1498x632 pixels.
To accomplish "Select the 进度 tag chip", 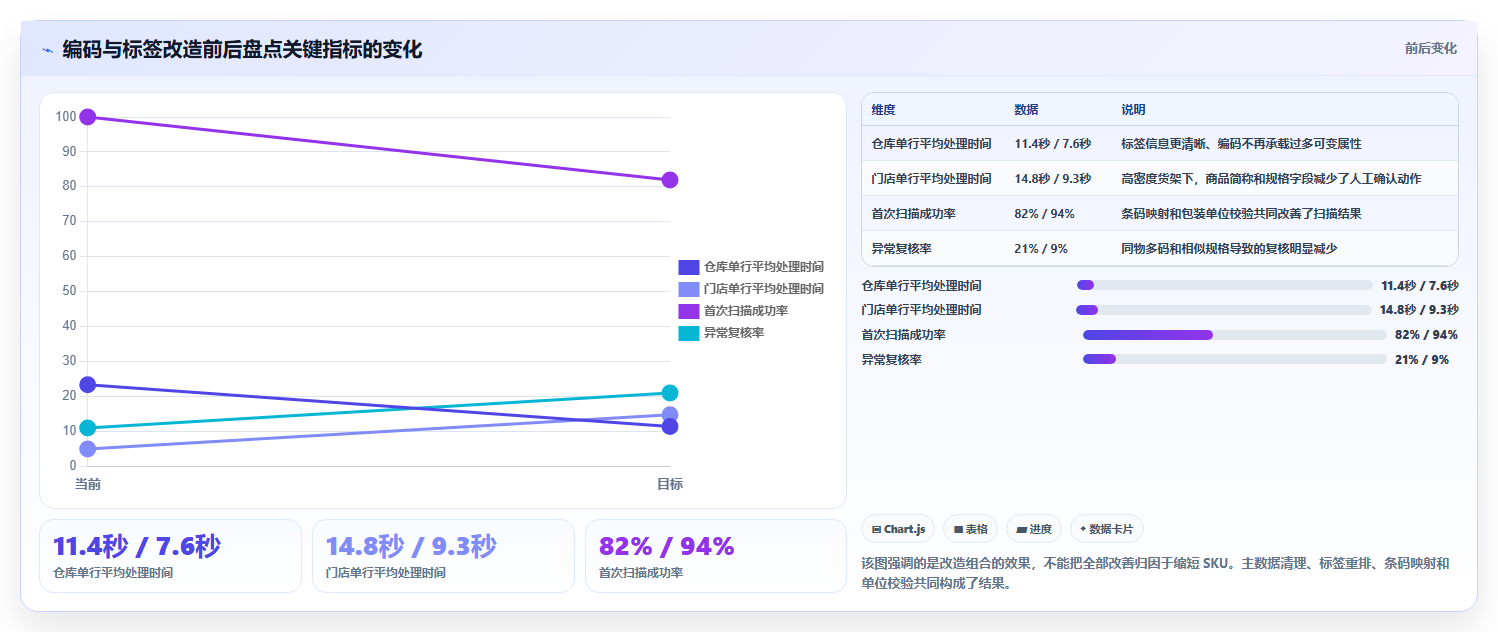I will click(1034, 529).
